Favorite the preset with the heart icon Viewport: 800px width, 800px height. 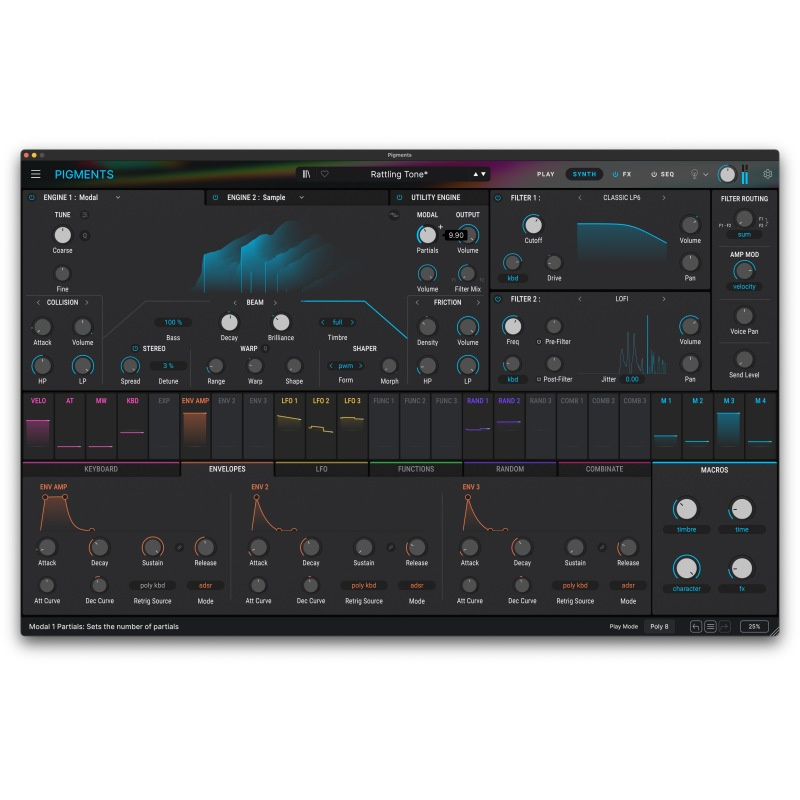point(325,174)
